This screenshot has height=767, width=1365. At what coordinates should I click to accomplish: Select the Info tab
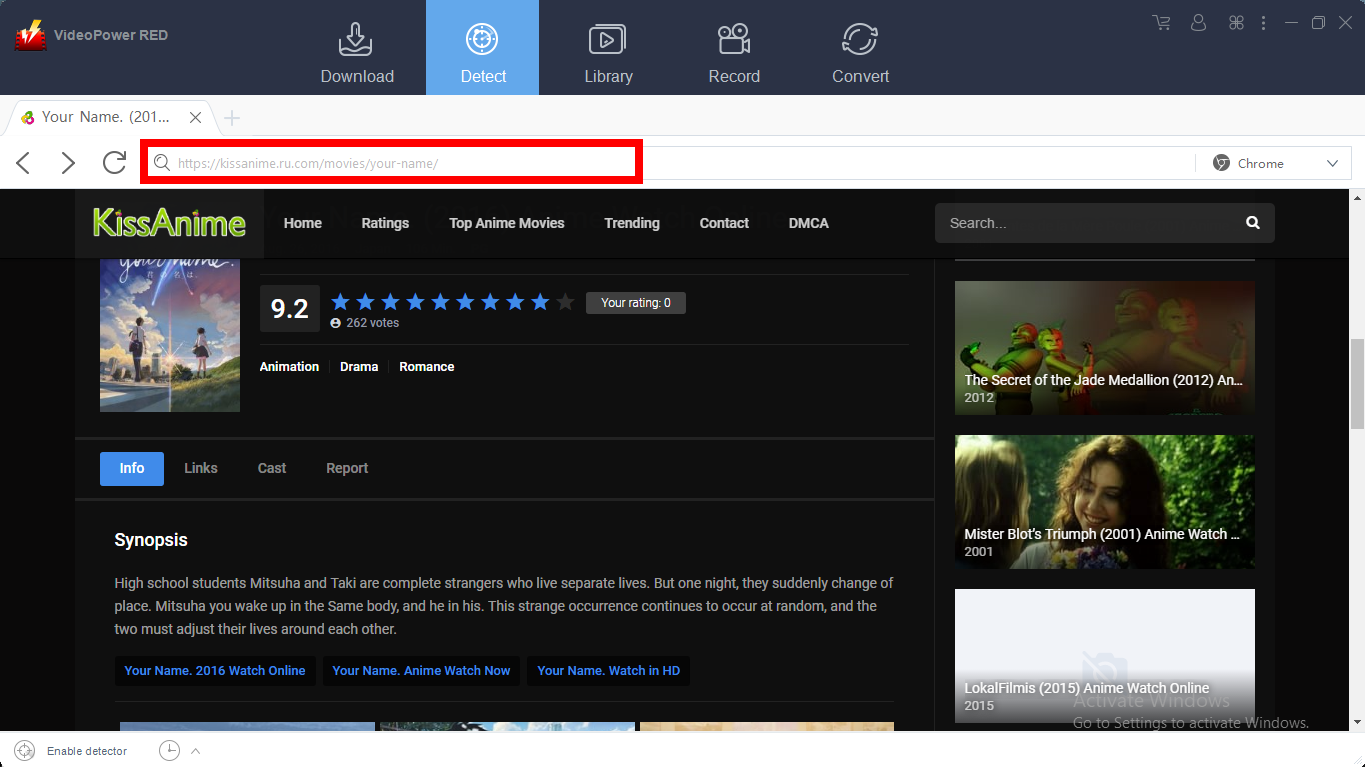132,468
